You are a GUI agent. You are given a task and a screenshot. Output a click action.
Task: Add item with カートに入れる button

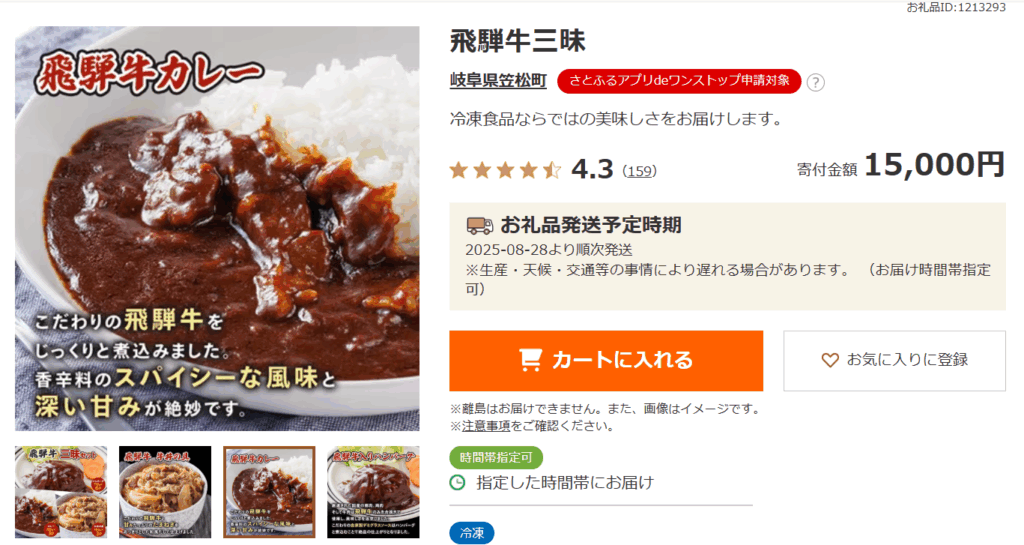(606, 361)
